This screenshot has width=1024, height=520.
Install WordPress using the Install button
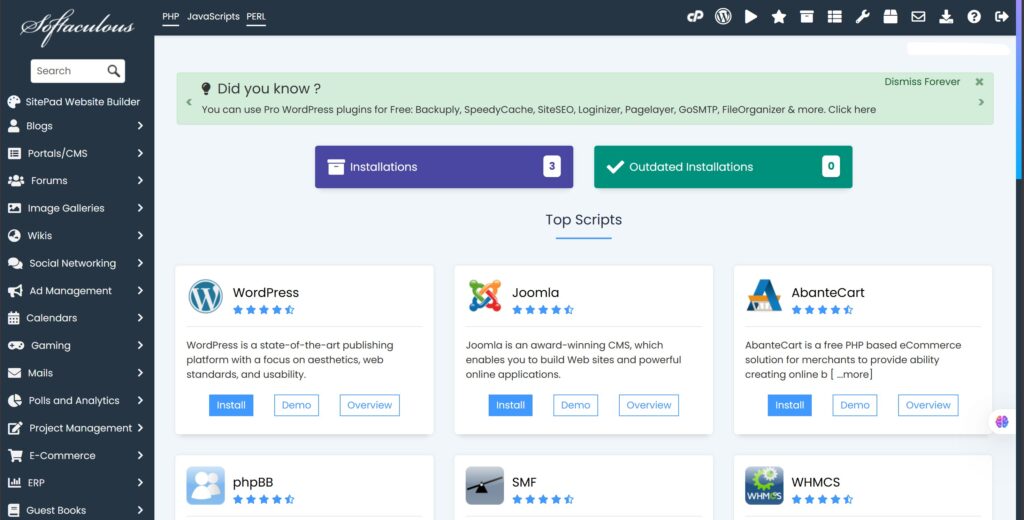pyautogui.click(x=231, y=405)
